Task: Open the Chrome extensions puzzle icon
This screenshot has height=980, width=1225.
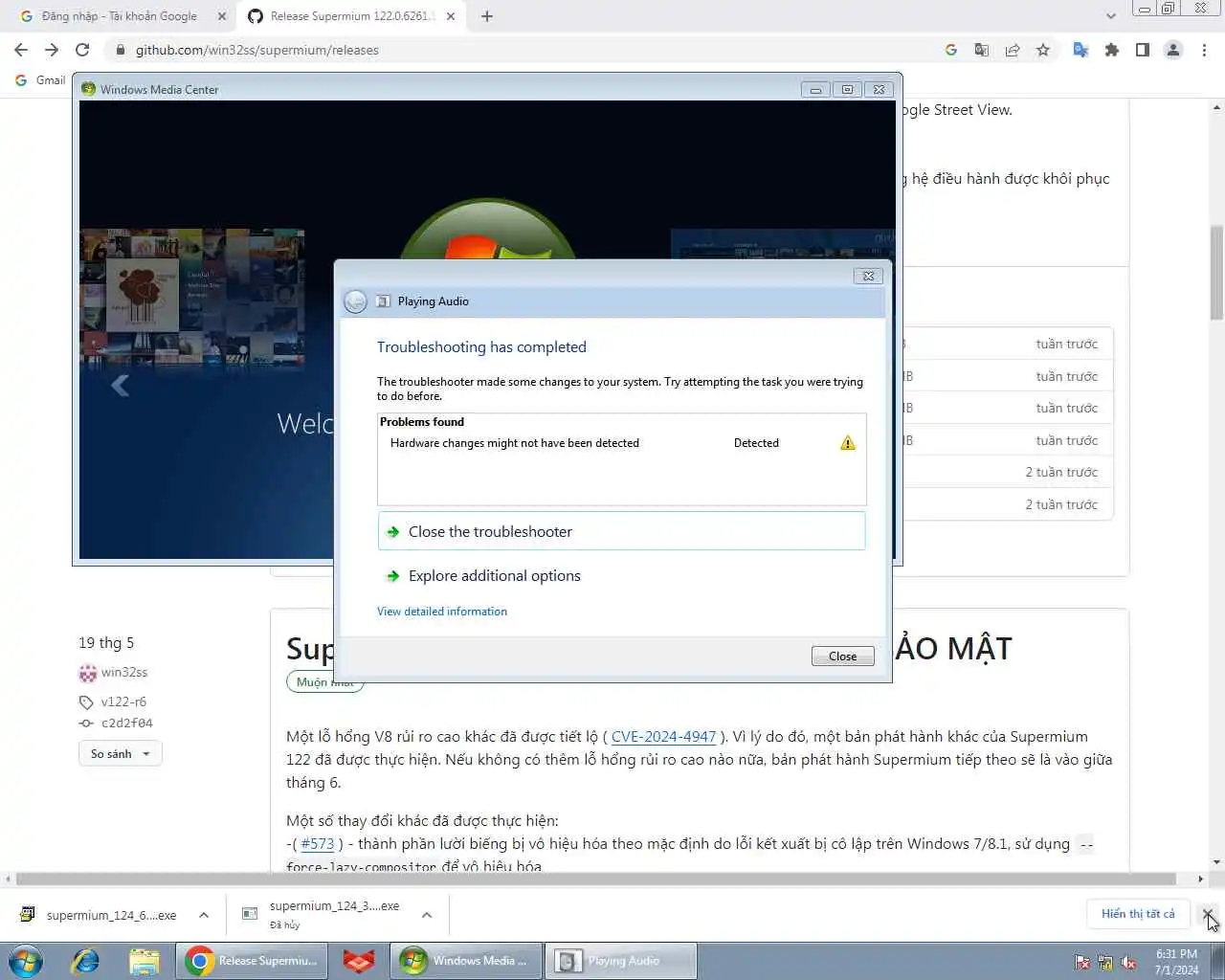Action: pyautogui.click(x=1112, y=50)
